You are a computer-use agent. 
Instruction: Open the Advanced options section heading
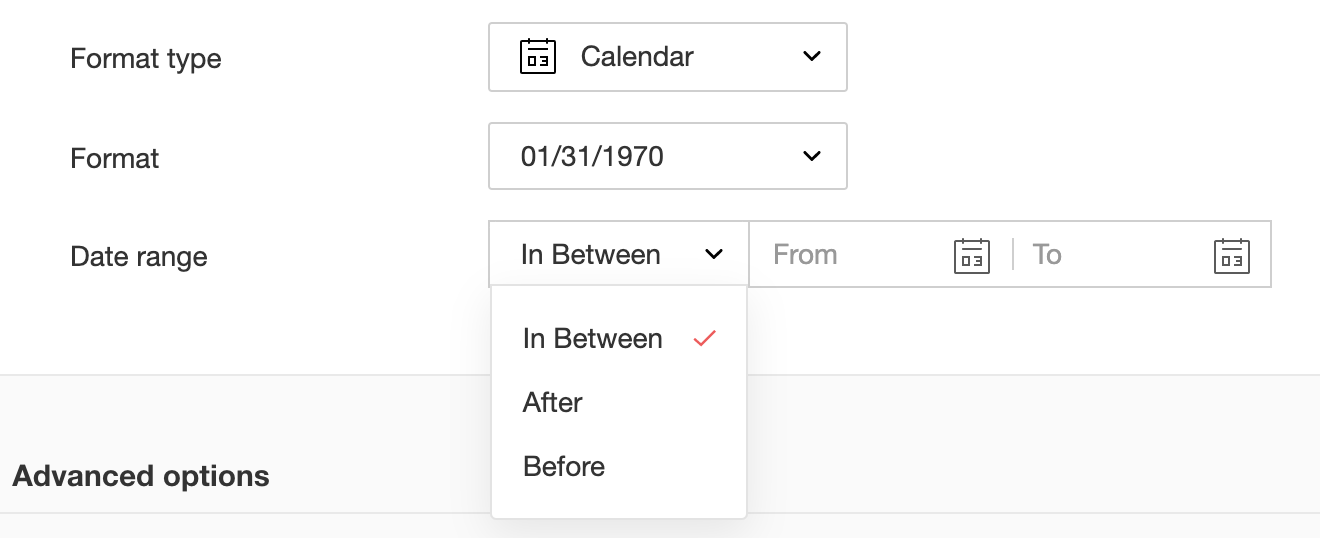141,476
